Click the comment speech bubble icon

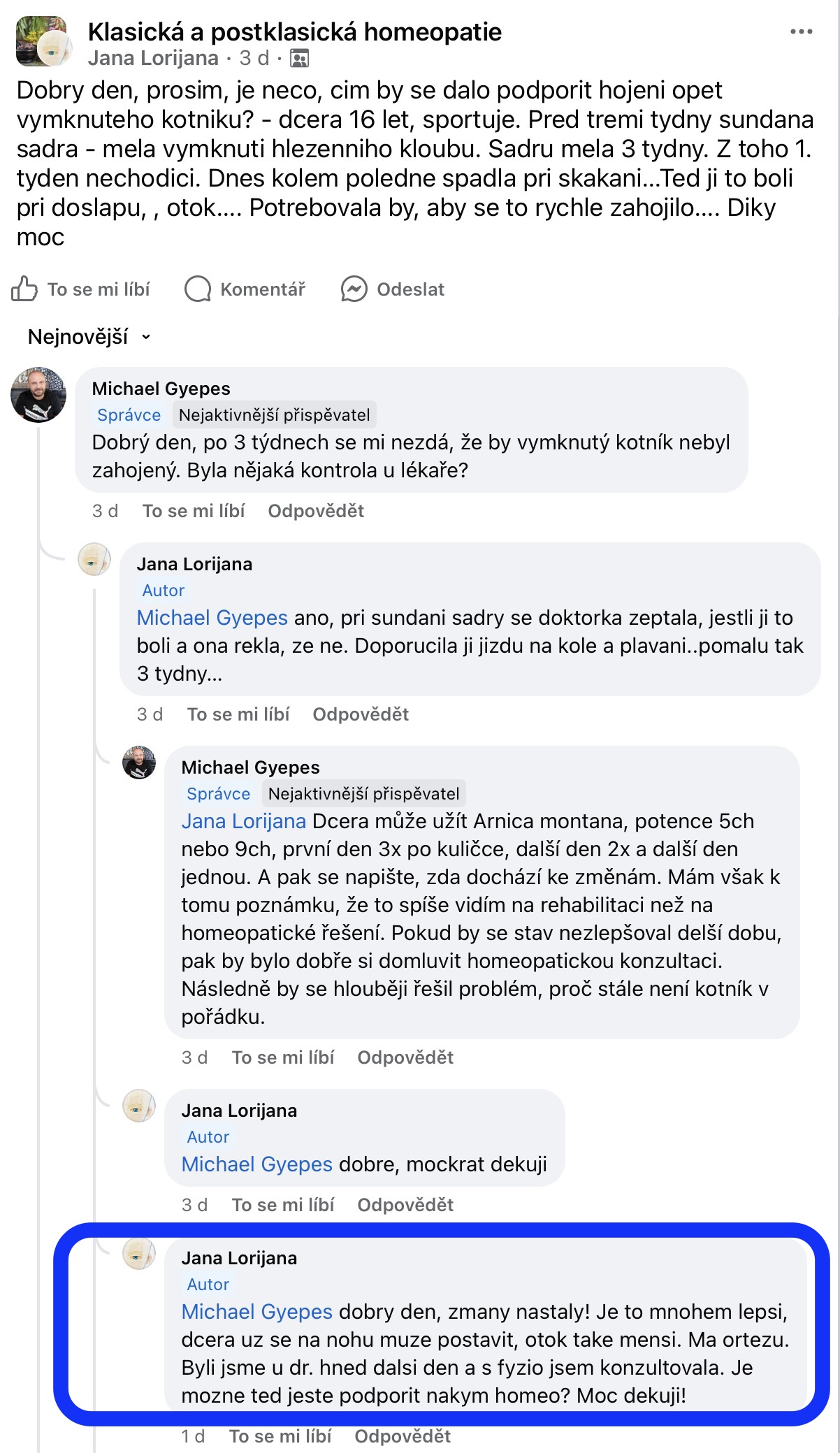198,289
